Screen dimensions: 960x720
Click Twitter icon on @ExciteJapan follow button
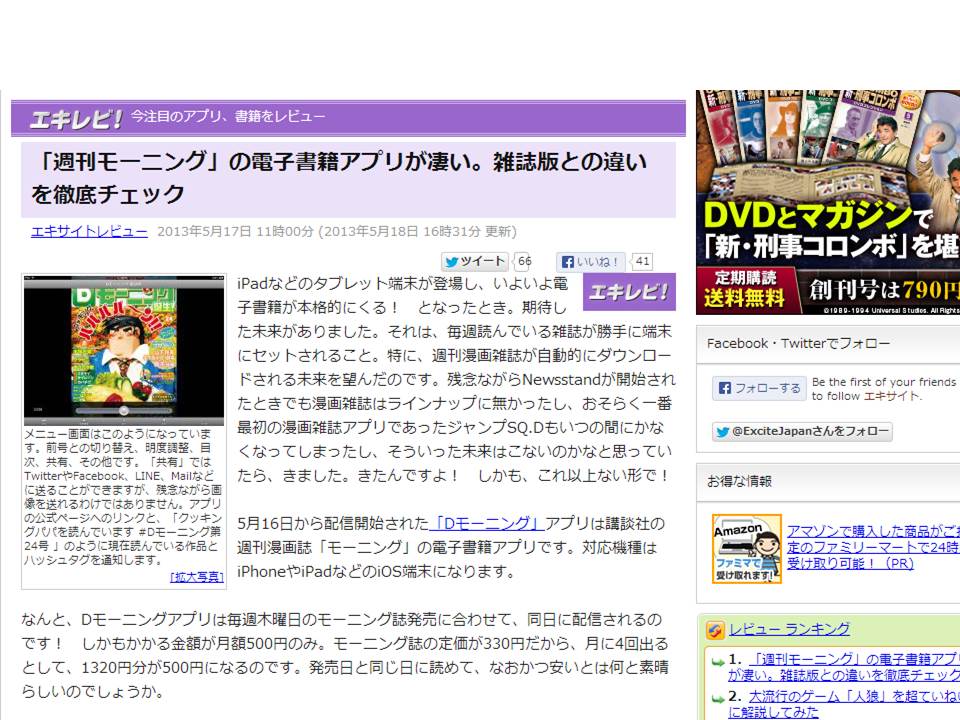(x=722, y=432)
